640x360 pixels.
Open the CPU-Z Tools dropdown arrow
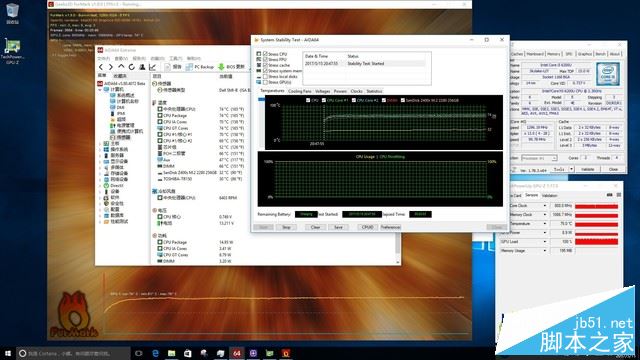[571, 169]
